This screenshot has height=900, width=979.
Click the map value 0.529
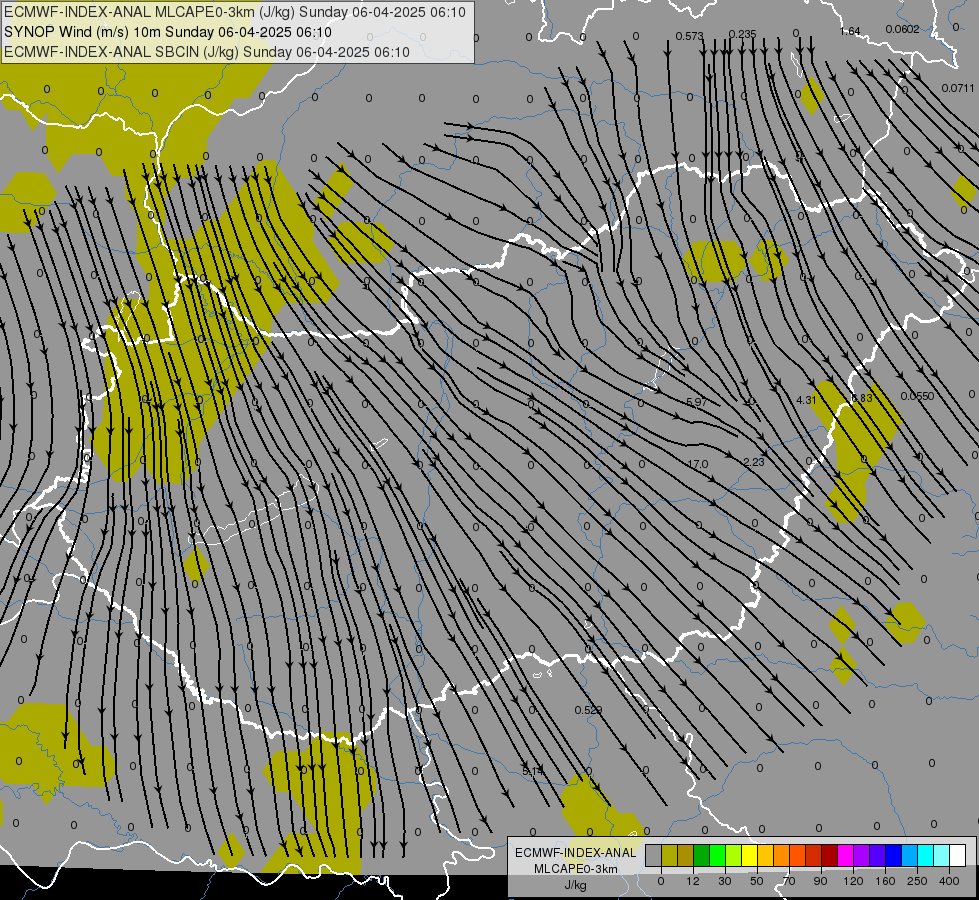588,710
